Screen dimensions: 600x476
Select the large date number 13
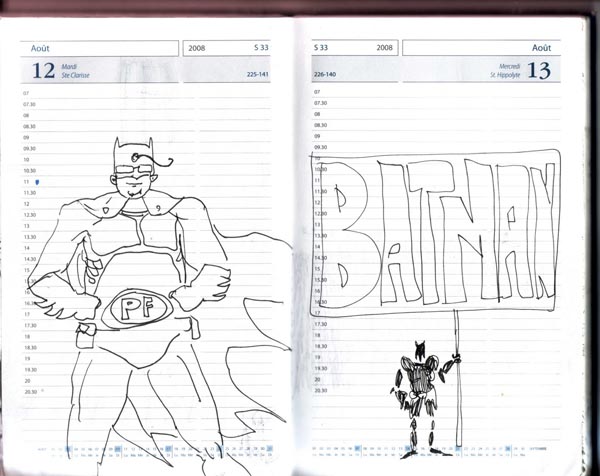[x=539, y=70]
